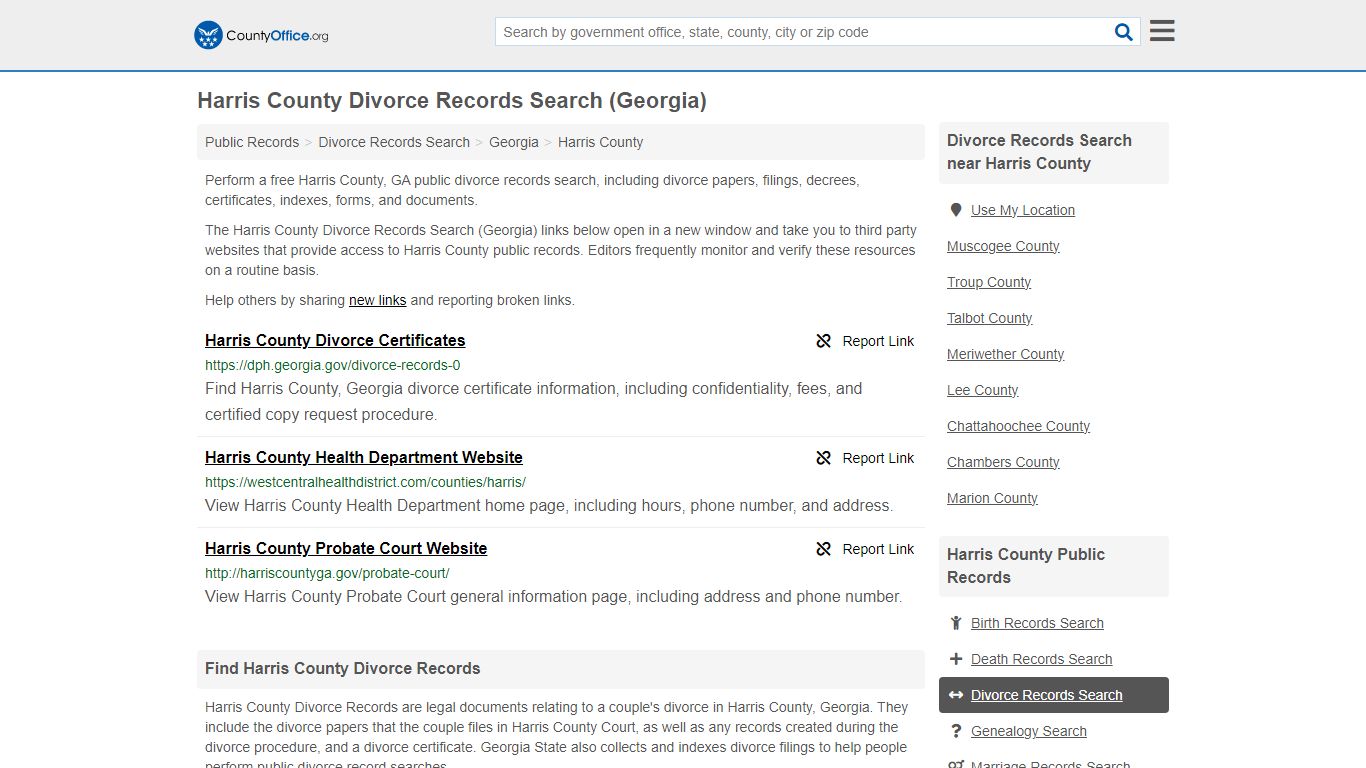Click the Divorce Records arrows icon
Viewport: 1366px width, 768px height.
(x=956, y=695)
